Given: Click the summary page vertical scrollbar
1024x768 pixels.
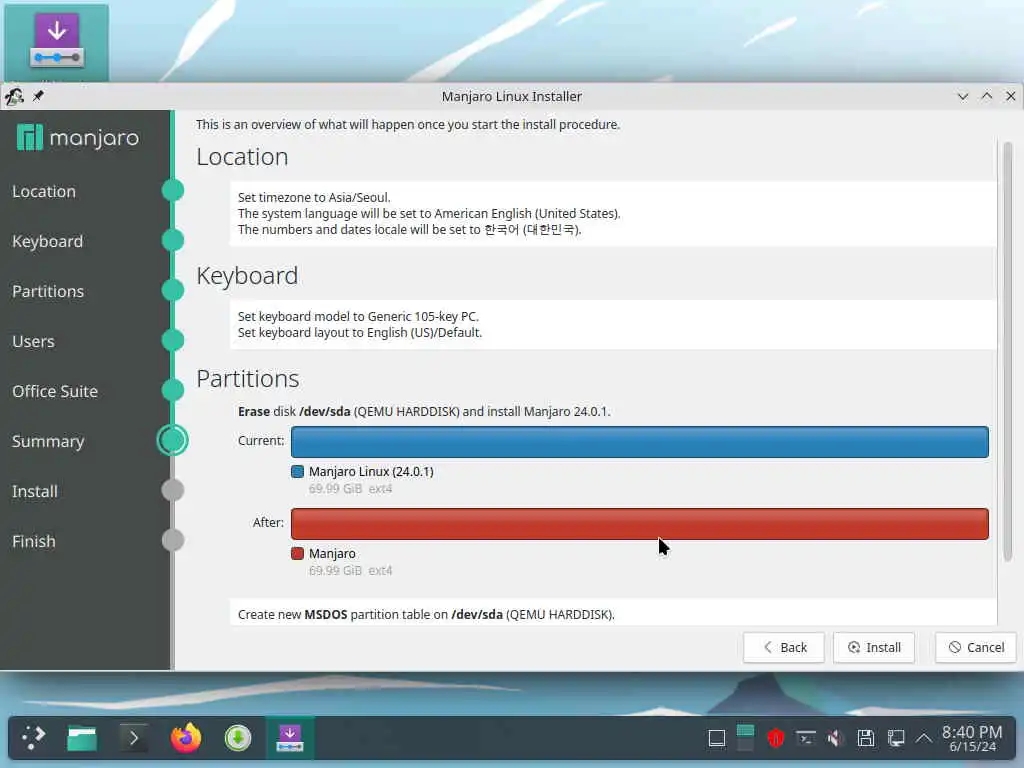Looking at the screenshot, I should 1008,351.
